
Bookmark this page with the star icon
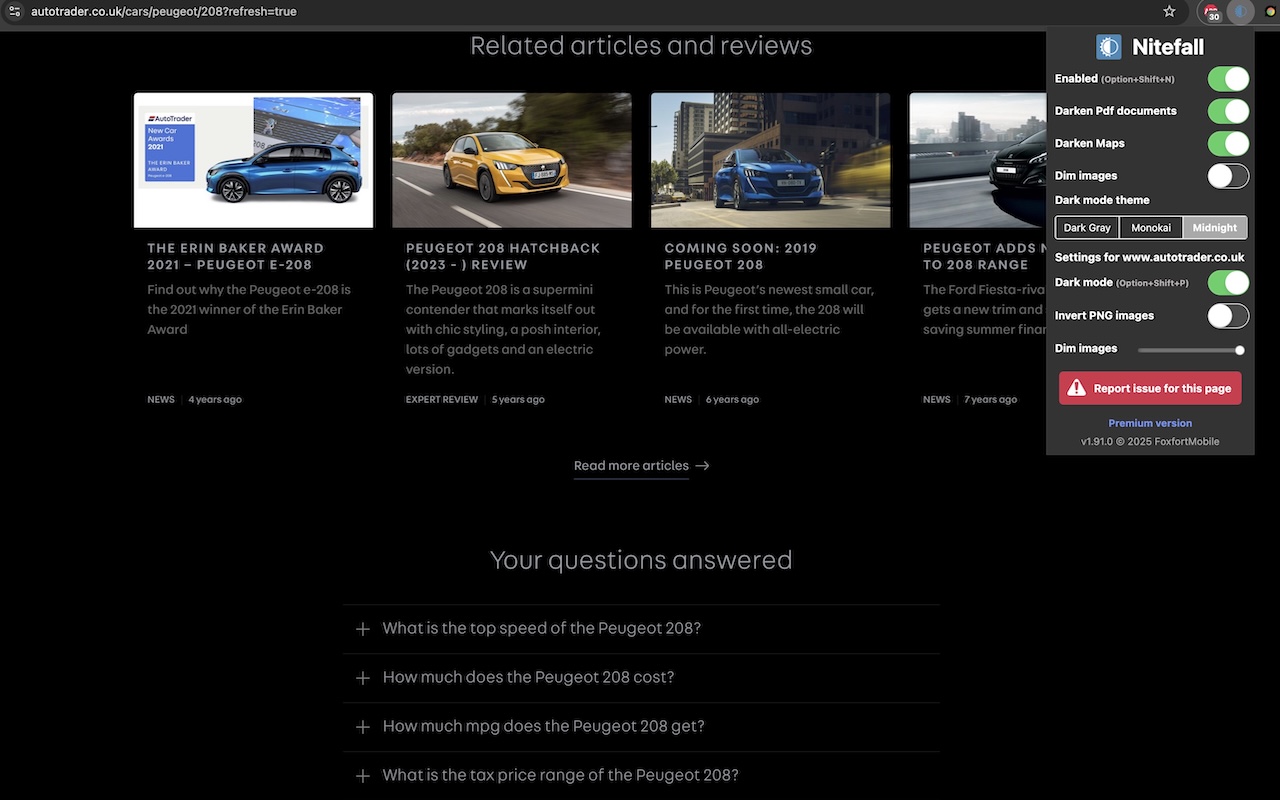click(1169, 12)
